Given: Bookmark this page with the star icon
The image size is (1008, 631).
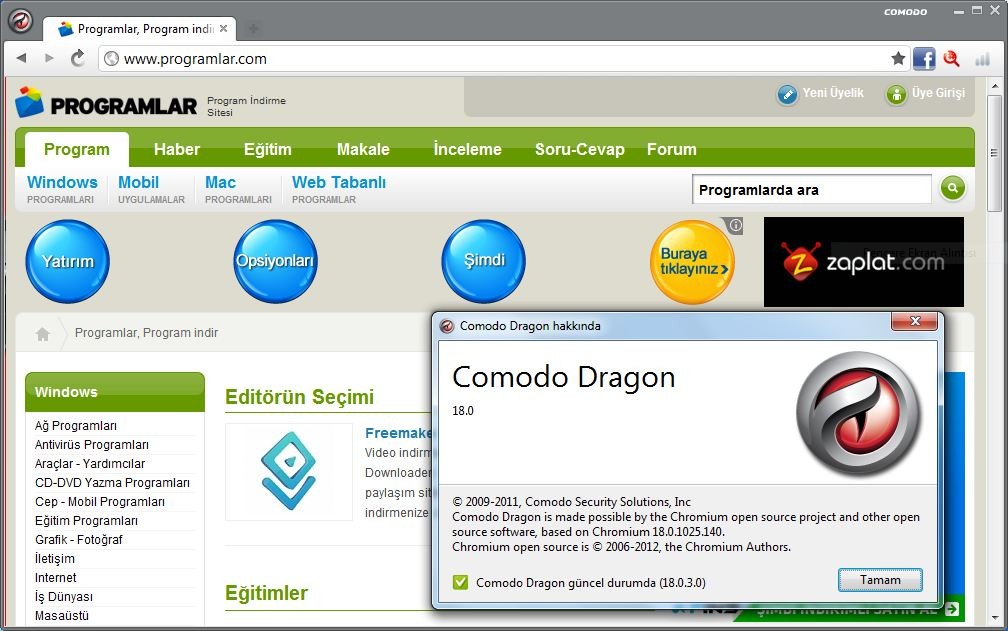Looking at the screenshot, I should coord(898,59).
